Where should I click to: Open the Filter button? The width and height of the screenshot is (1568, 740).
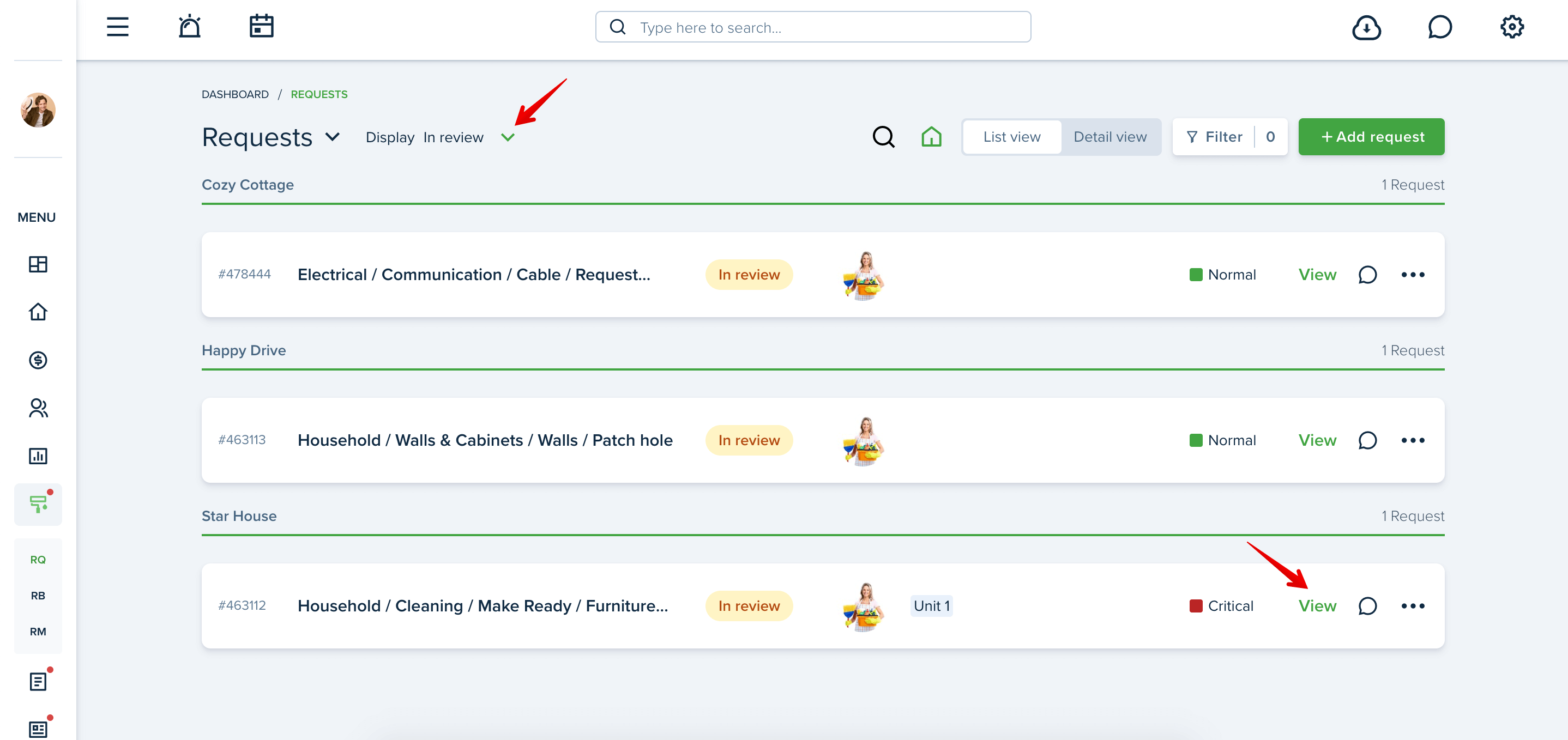tap(1229, 137)
